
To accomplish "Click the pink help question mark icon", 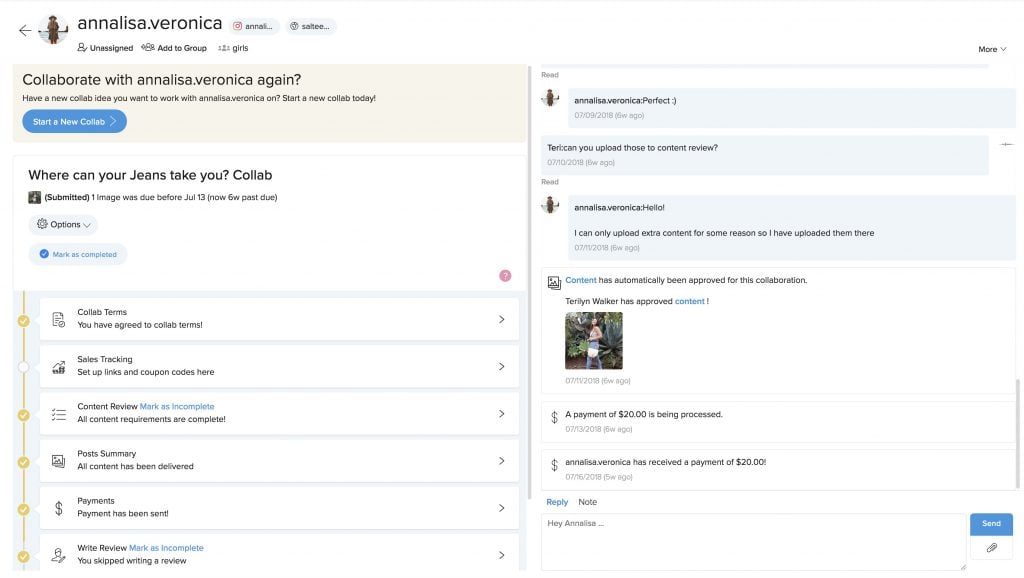I will coord(505,276).
